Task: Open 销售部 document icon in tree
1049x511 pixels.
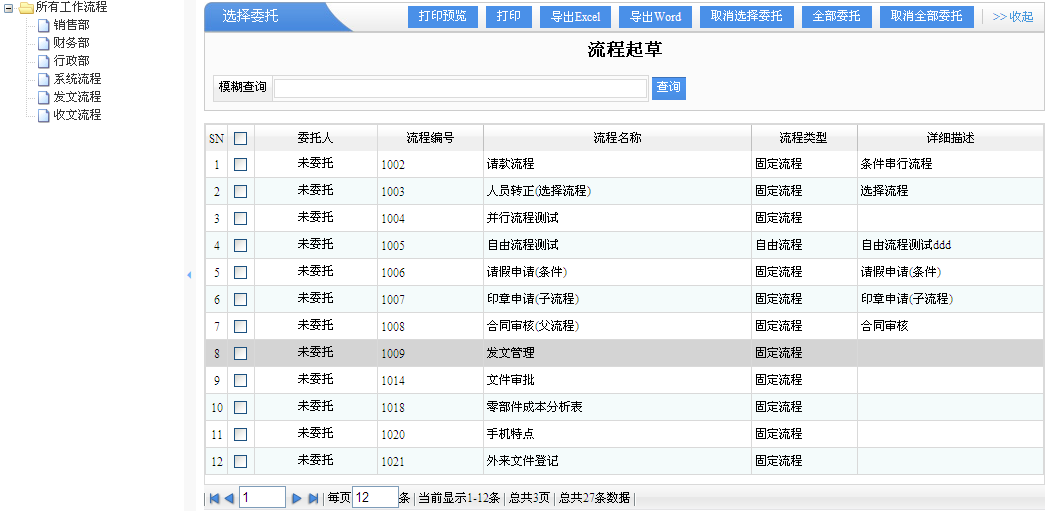Action: (x=43, y=25)
